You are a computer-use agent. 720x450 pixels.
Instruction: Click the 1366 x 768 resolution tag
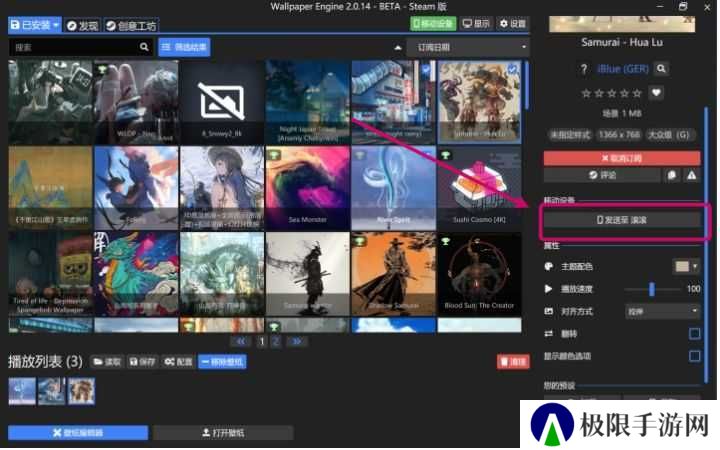(619, 135)
